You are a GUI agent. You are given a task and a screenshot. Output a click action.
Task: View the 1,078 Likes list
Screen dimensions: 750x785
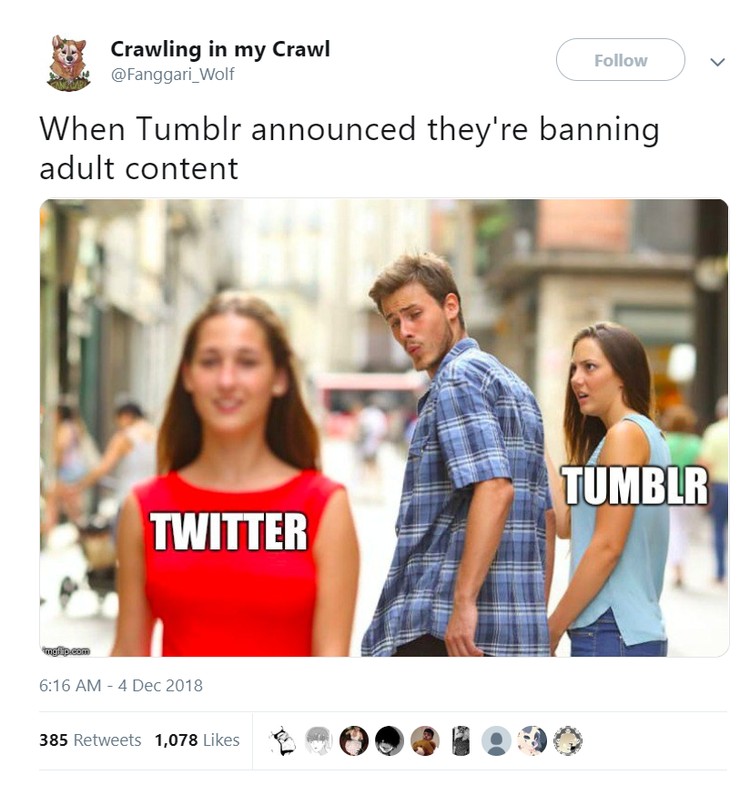click(x=197, y=739)
